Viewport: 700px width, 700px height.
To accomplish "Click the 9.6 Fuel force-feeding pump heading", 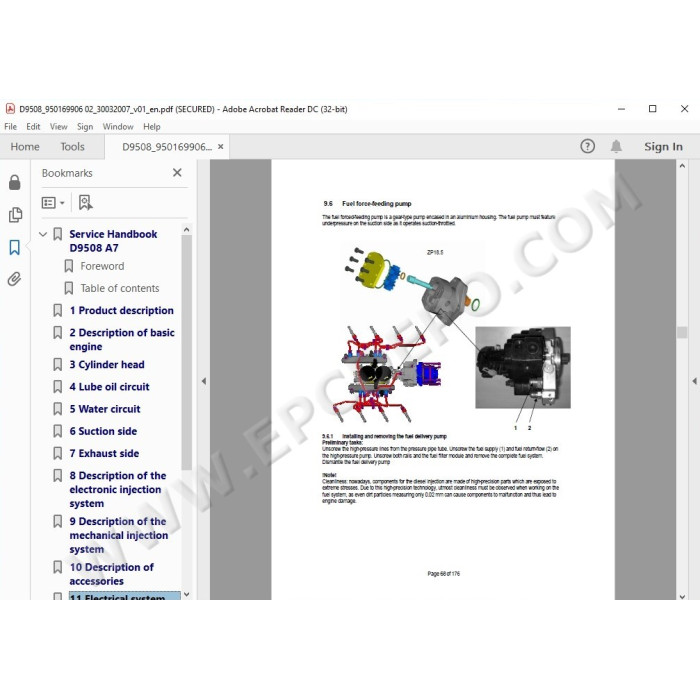I will (367, 204).
